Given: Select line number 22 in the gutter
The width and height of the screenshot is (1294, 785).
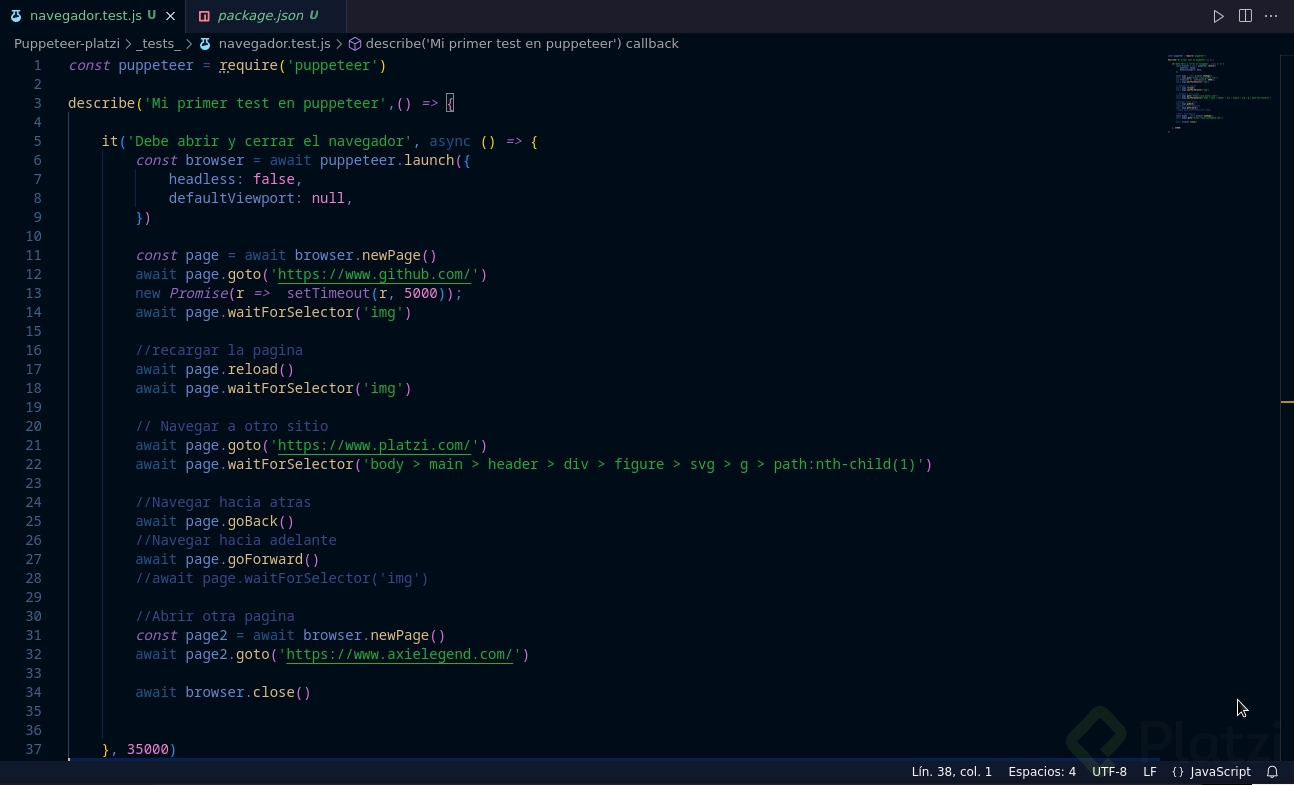Looking at the screenshot, I should (x=33, y=464).
